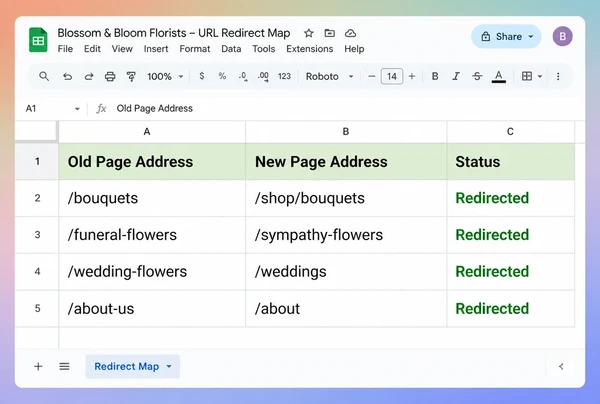Expand the Redirect Map tab dropdown arrow
The height and width of the screenshot is (404, 600).
169,367
